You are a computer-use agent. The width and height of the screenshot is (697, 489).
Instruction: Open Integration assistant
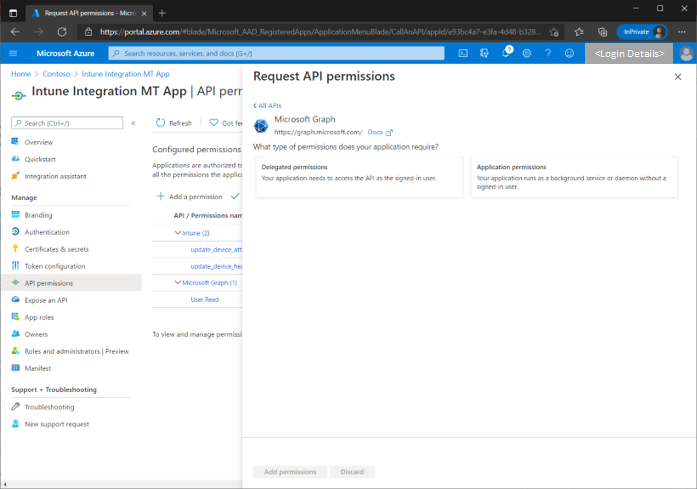pos(55,176)
